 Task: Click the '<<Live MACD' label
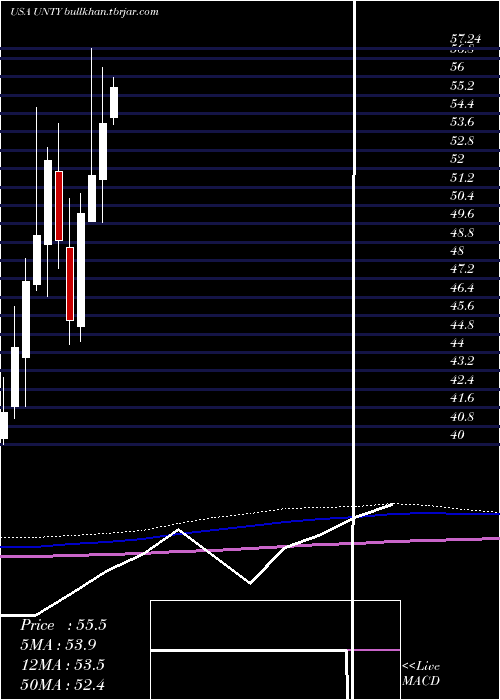click(x=421, y=674)
